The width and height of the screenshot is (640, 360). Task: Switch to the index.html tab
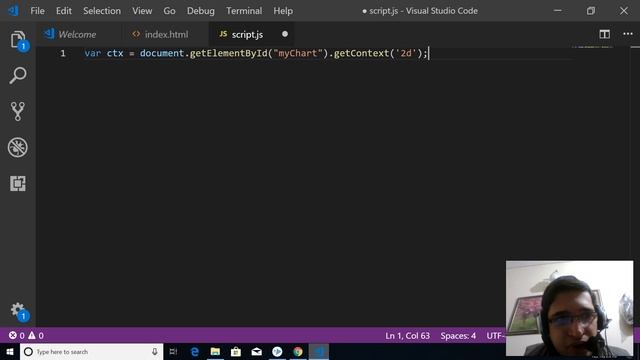tap(166, 34)
